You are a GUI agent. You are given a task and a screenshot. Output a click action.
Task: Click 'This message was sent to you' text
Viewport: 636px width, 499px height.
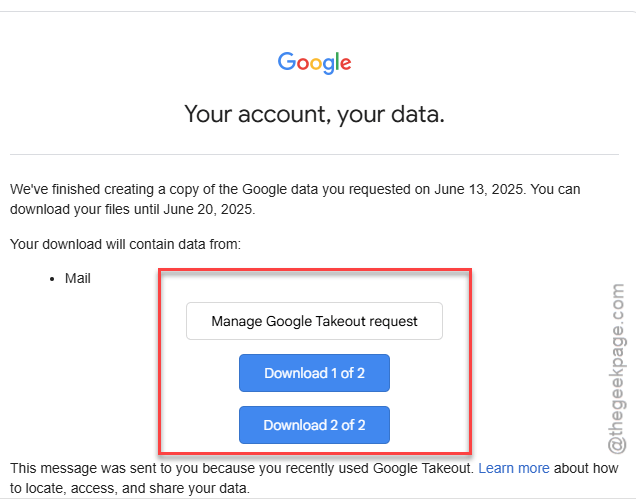point(105,468)
